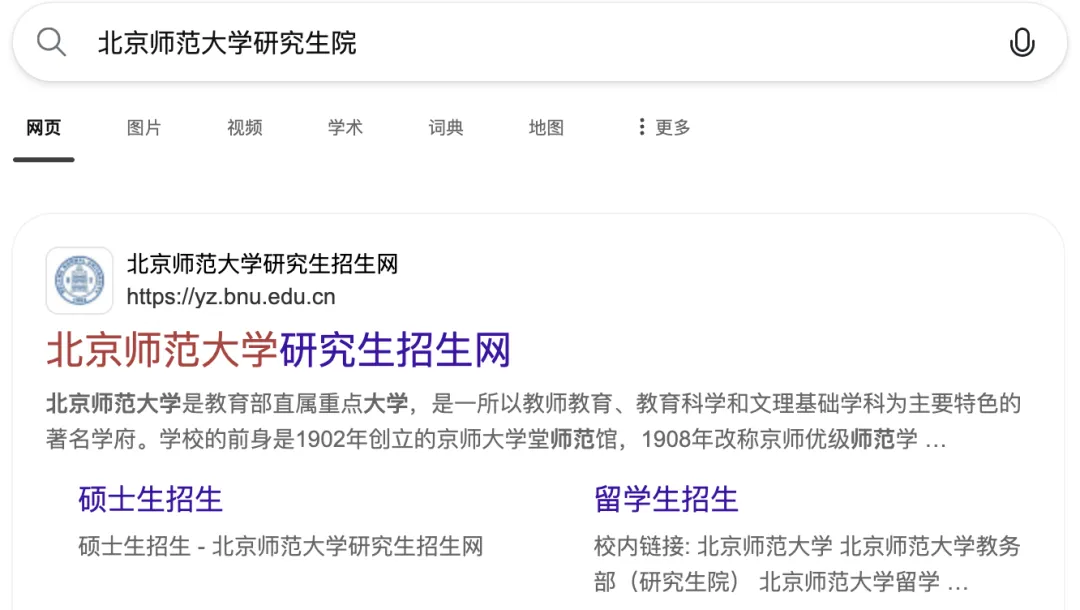Open the 北京师范大学研究生招生网 result headline
The height and width of the screenshot is (610, 1080).
coord(279,350)
